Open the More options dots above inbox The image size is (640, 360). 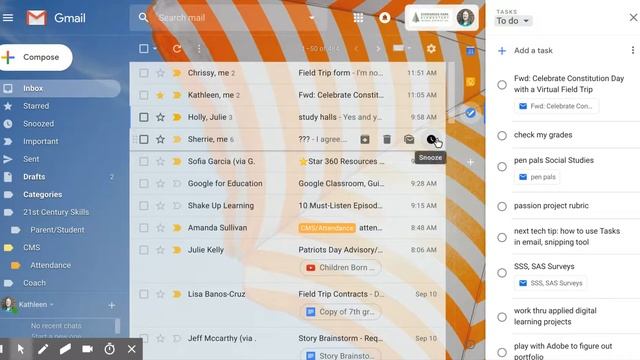199,49
